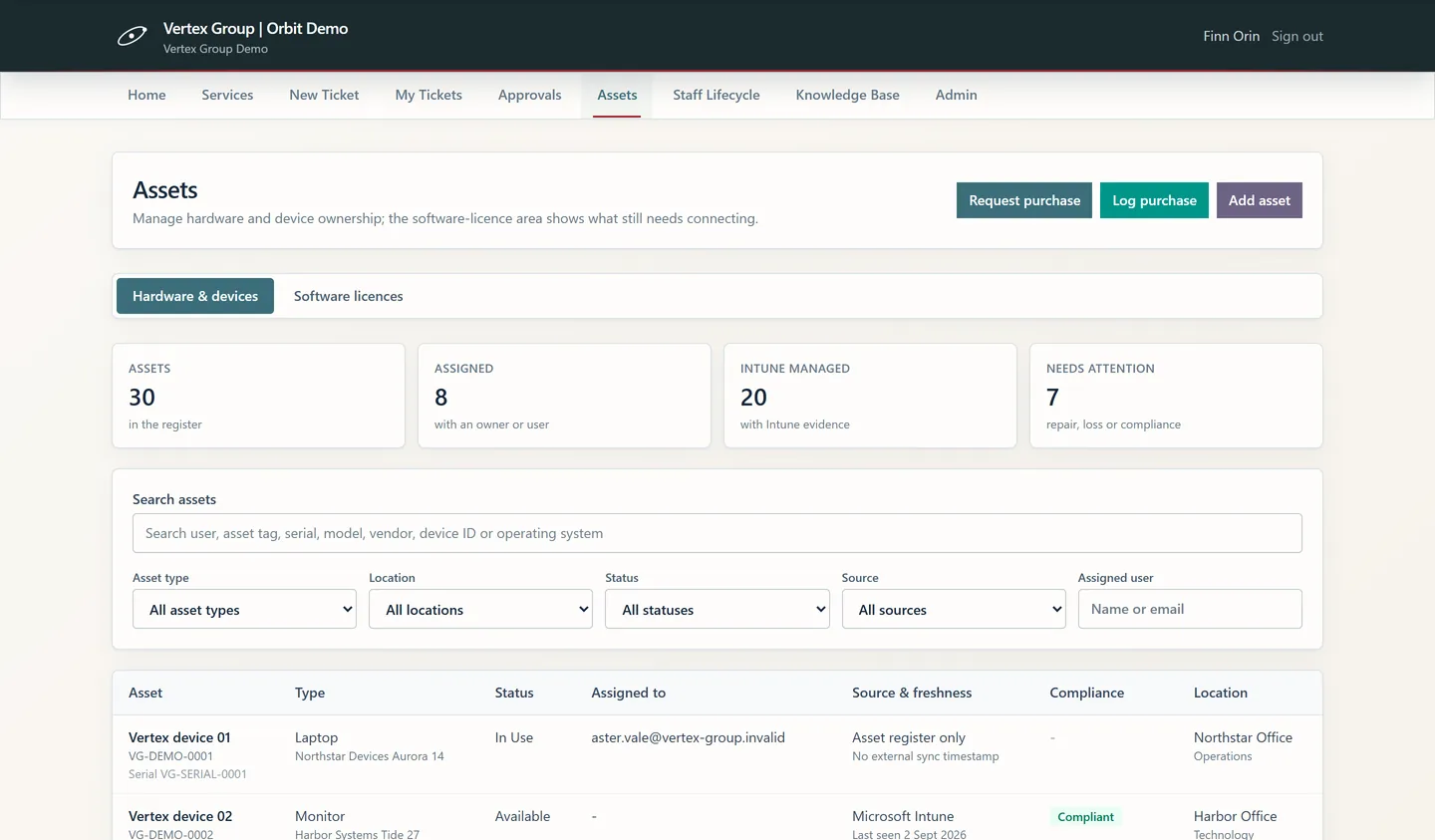Open My Tickets page
Viewport: 1435px width, 840px height.
429,95
